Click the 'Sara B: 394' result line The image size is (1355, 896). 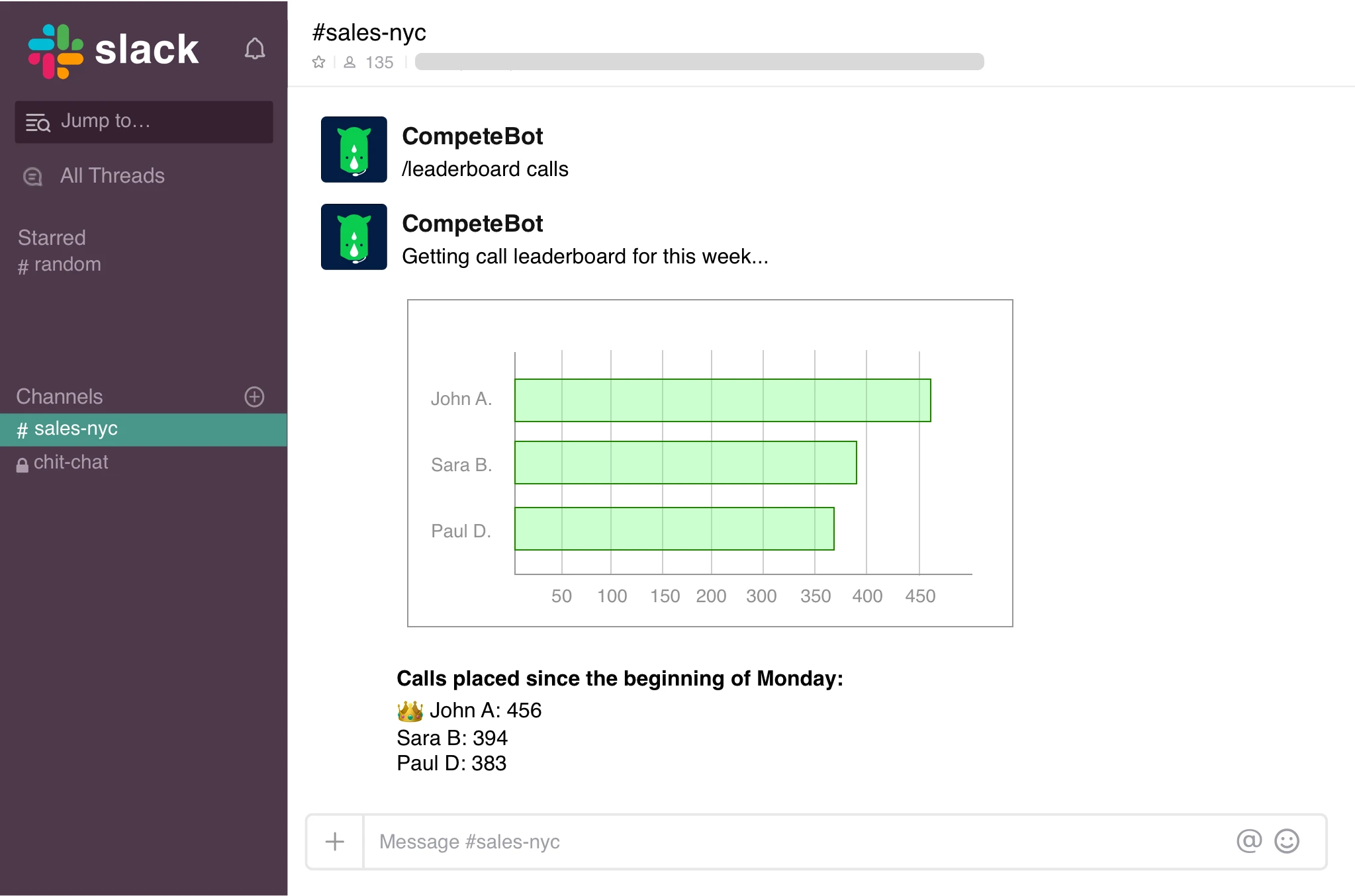pyautogui.click(x=452, y=738)
